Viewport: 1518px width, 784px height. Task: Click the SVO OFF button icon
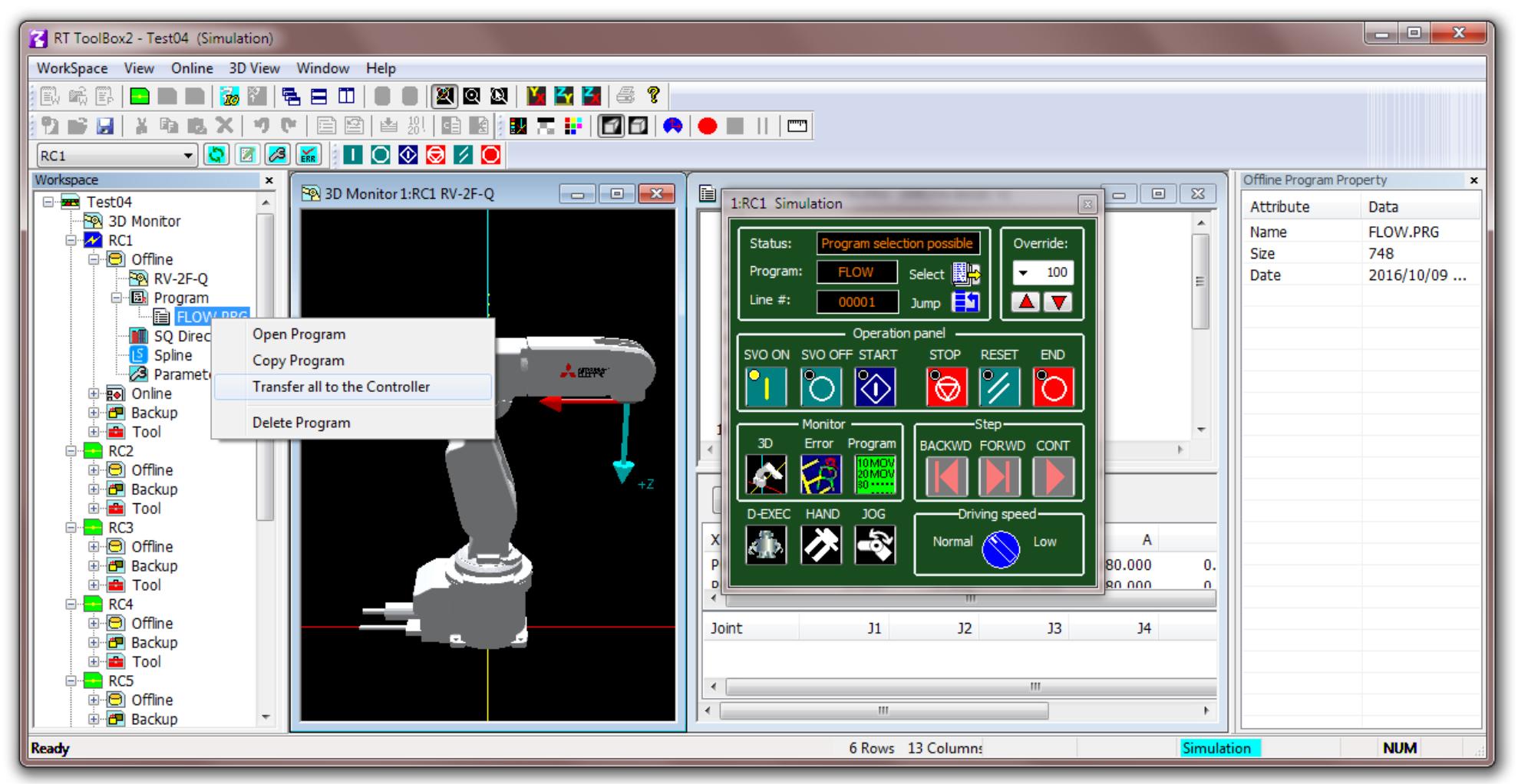[820, 387]
